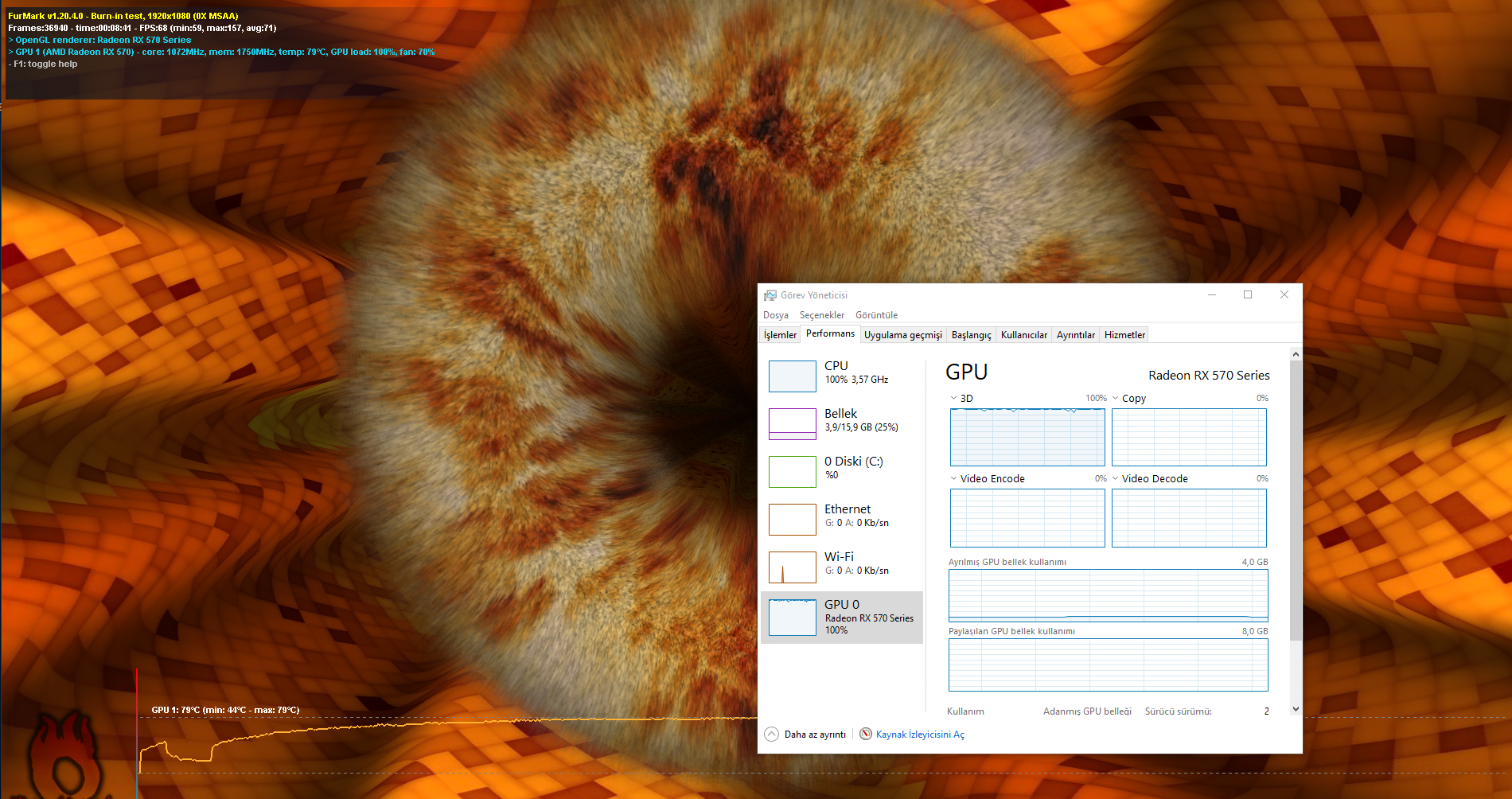The width and height of the screenshot is (1512, 799).
Task: Click the Kaynak İzleyicisi gauge icon
Action: coord(866,734)
